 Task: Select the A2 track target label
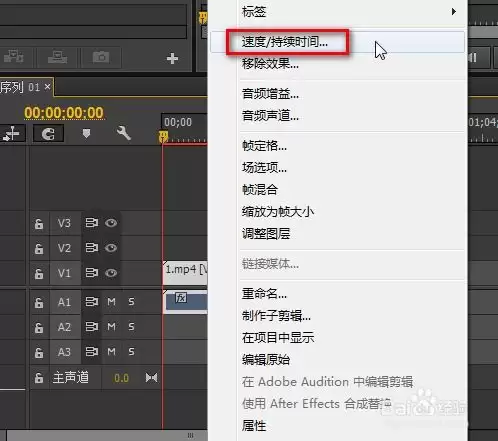[x=64, y=327]
